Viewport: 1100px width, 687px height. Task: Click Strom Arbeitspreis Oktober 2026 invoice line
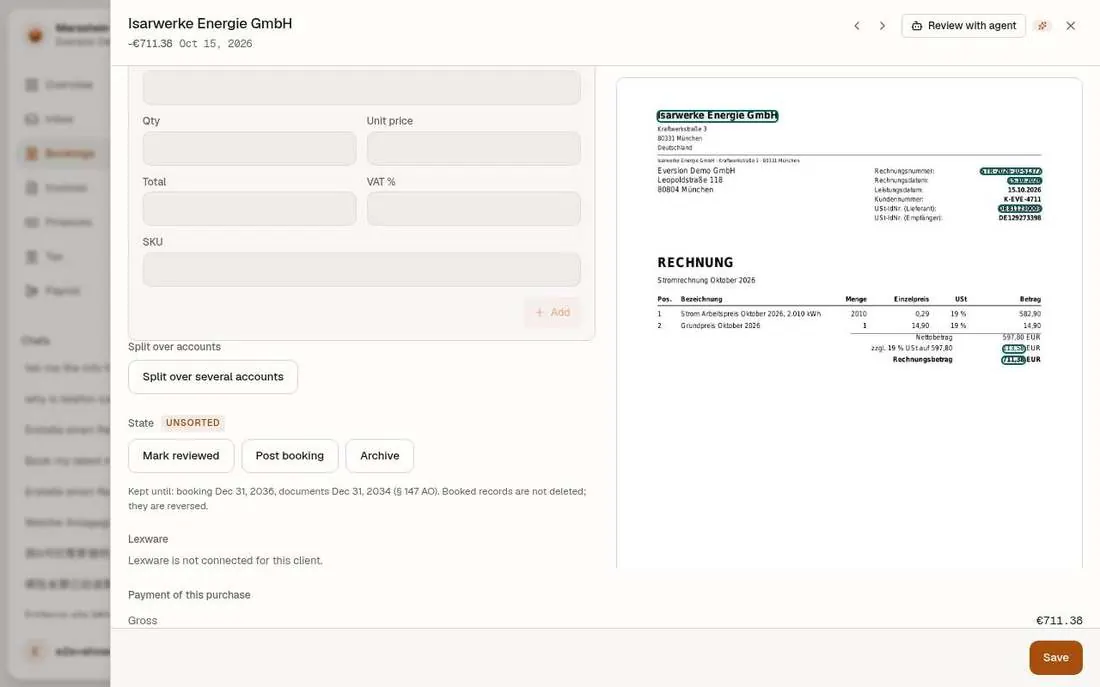click(849, 314)
